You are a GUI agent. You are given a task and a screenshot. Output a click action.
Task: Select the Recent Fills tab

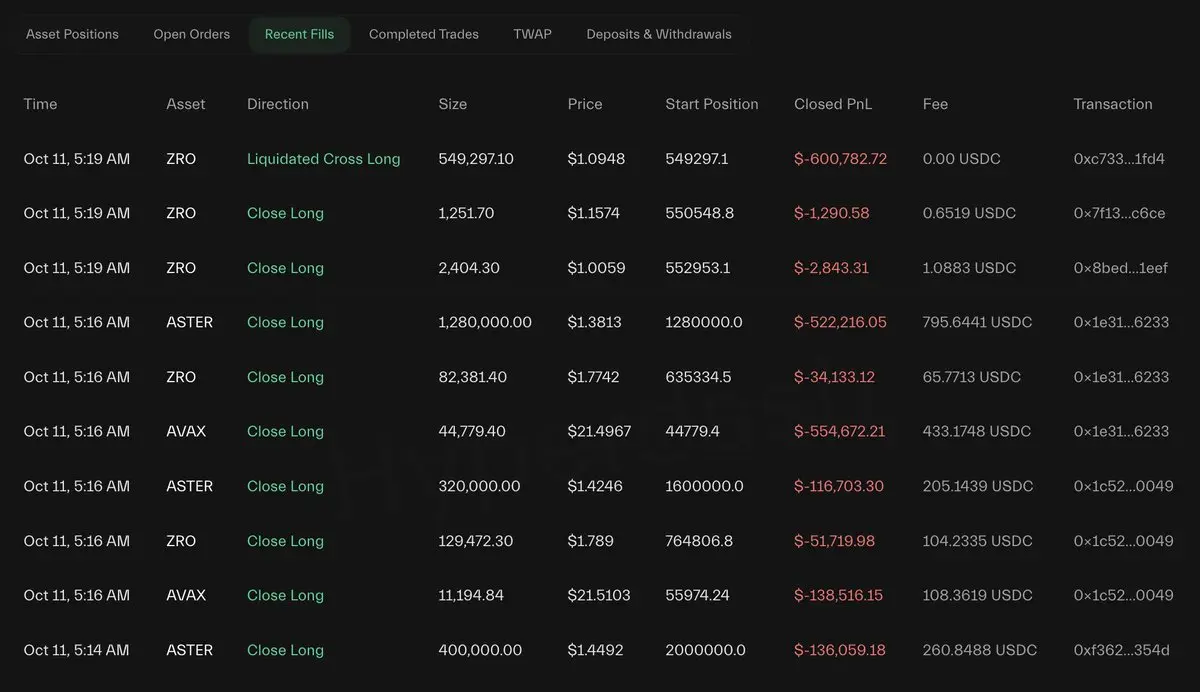[299, 34]
